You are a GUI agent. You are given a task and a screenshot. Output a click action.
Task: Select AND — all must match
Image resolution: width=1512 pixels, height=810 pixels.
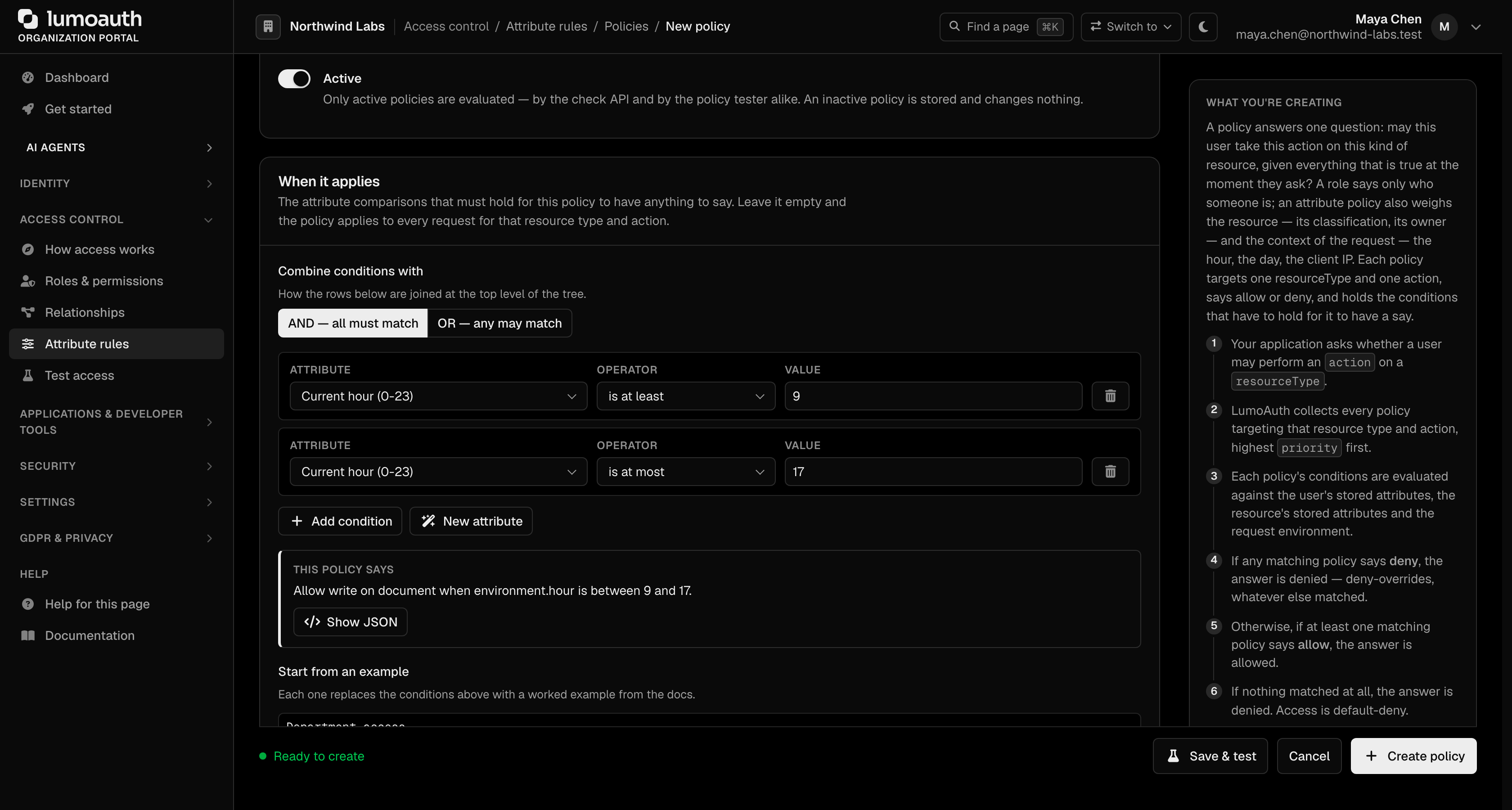(353, 324)
